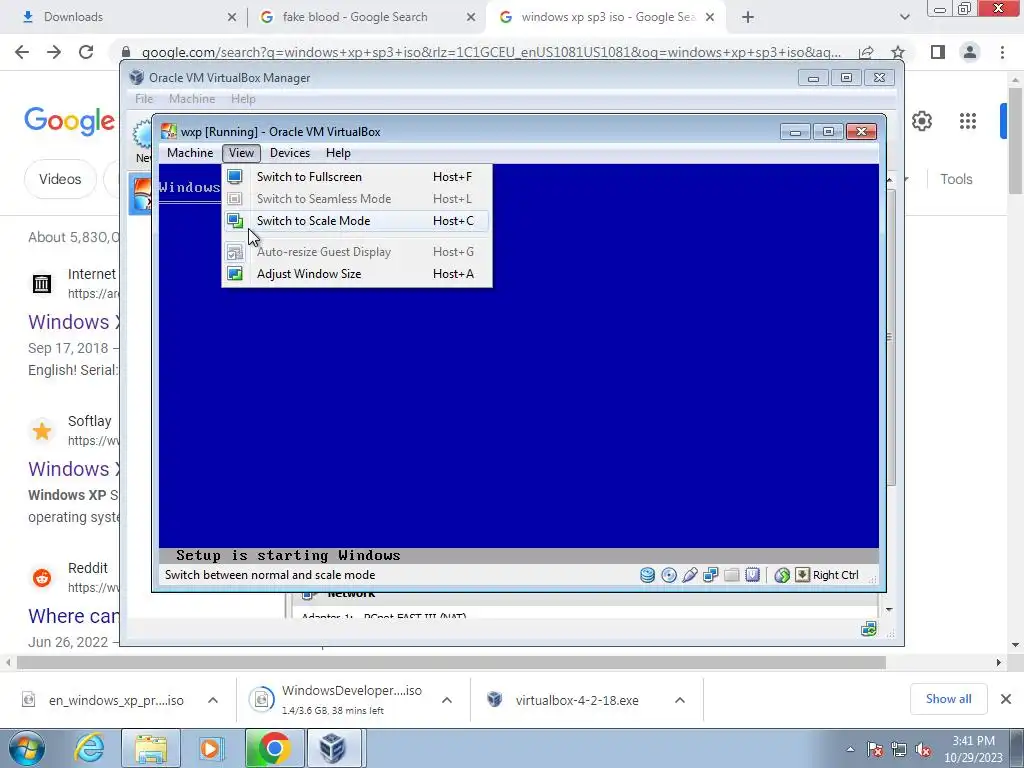Go back in Chrome history
Viewport: 1024px width, 768px height.
[22, 52]
